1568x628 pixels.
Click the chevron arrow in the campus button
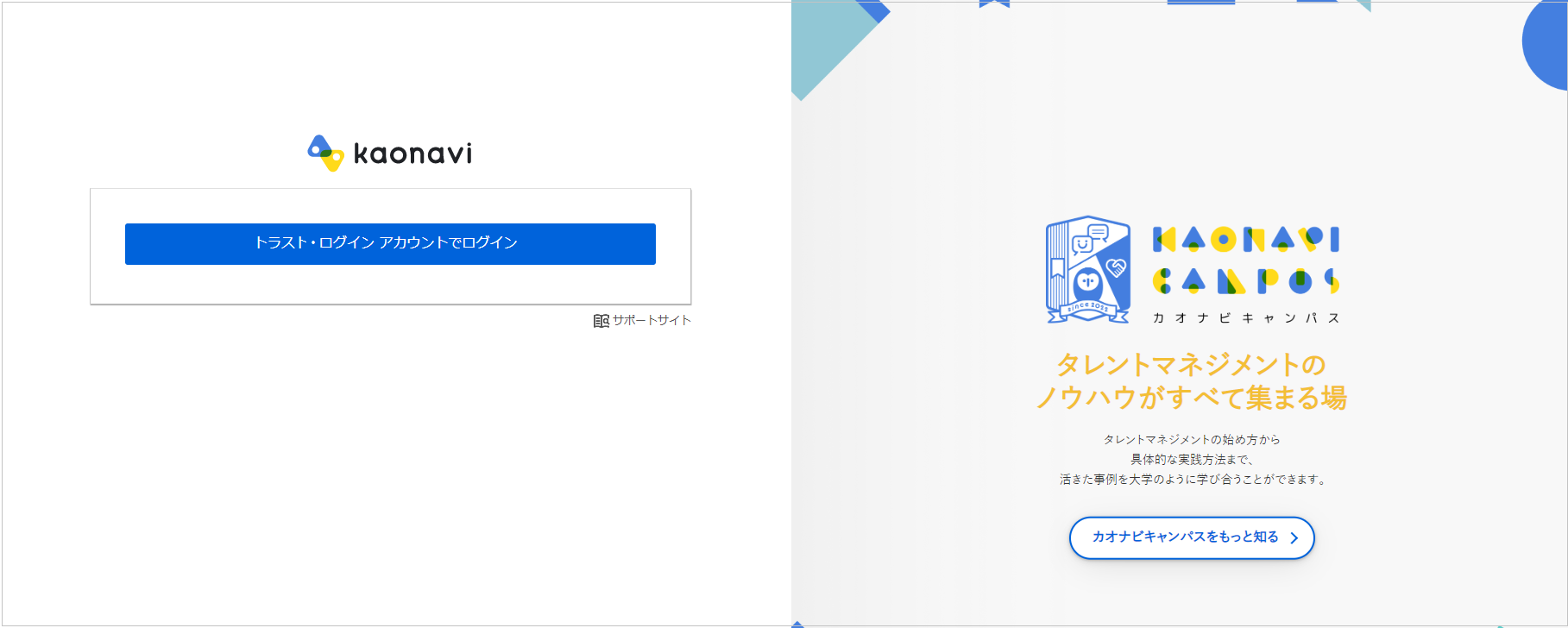click(1294, 538)
